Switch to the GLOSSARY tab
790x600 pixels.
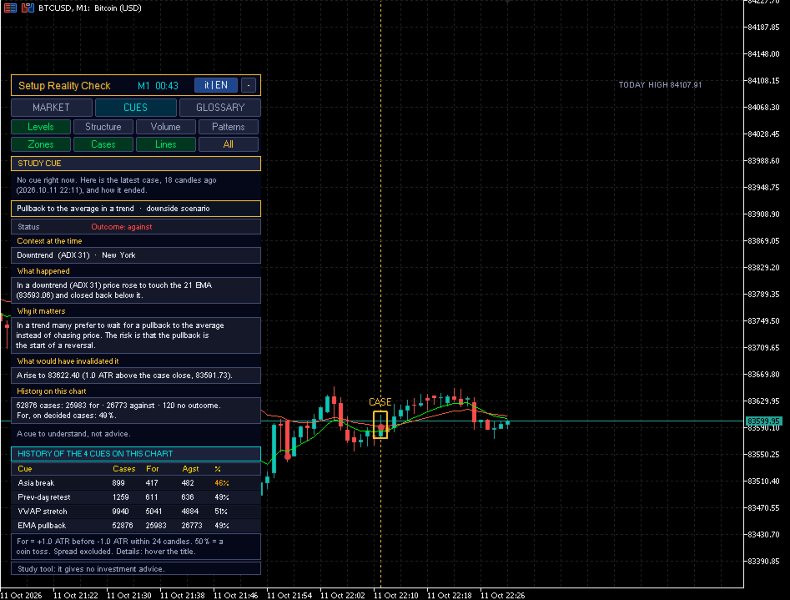click(x=220, y=107)
